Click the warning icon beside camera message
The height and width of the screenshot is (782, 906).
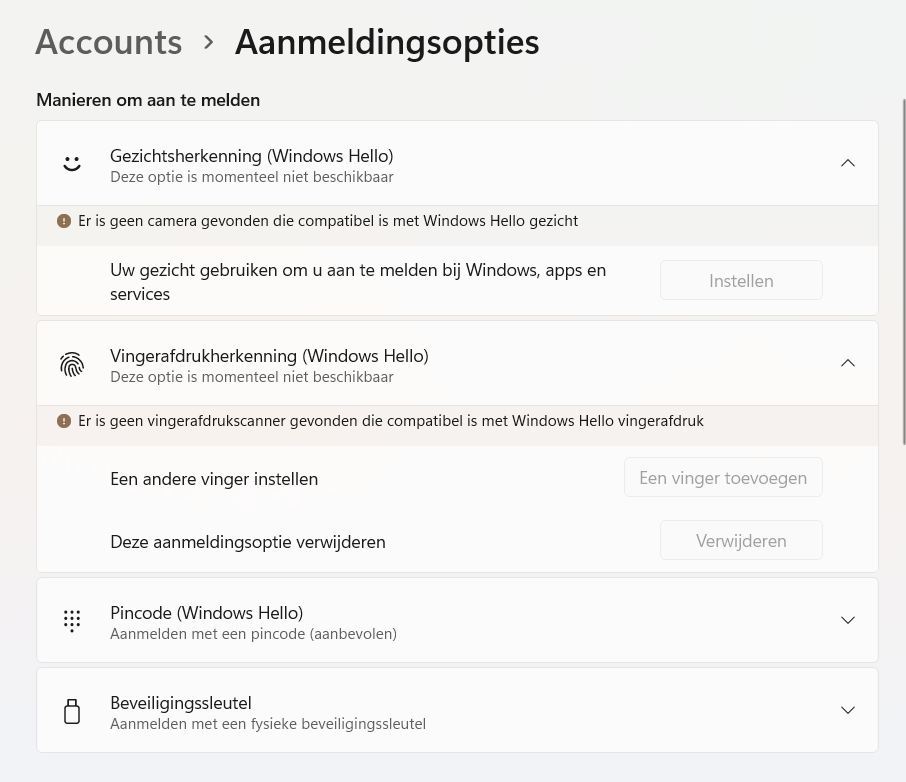(x=64, y=221)
